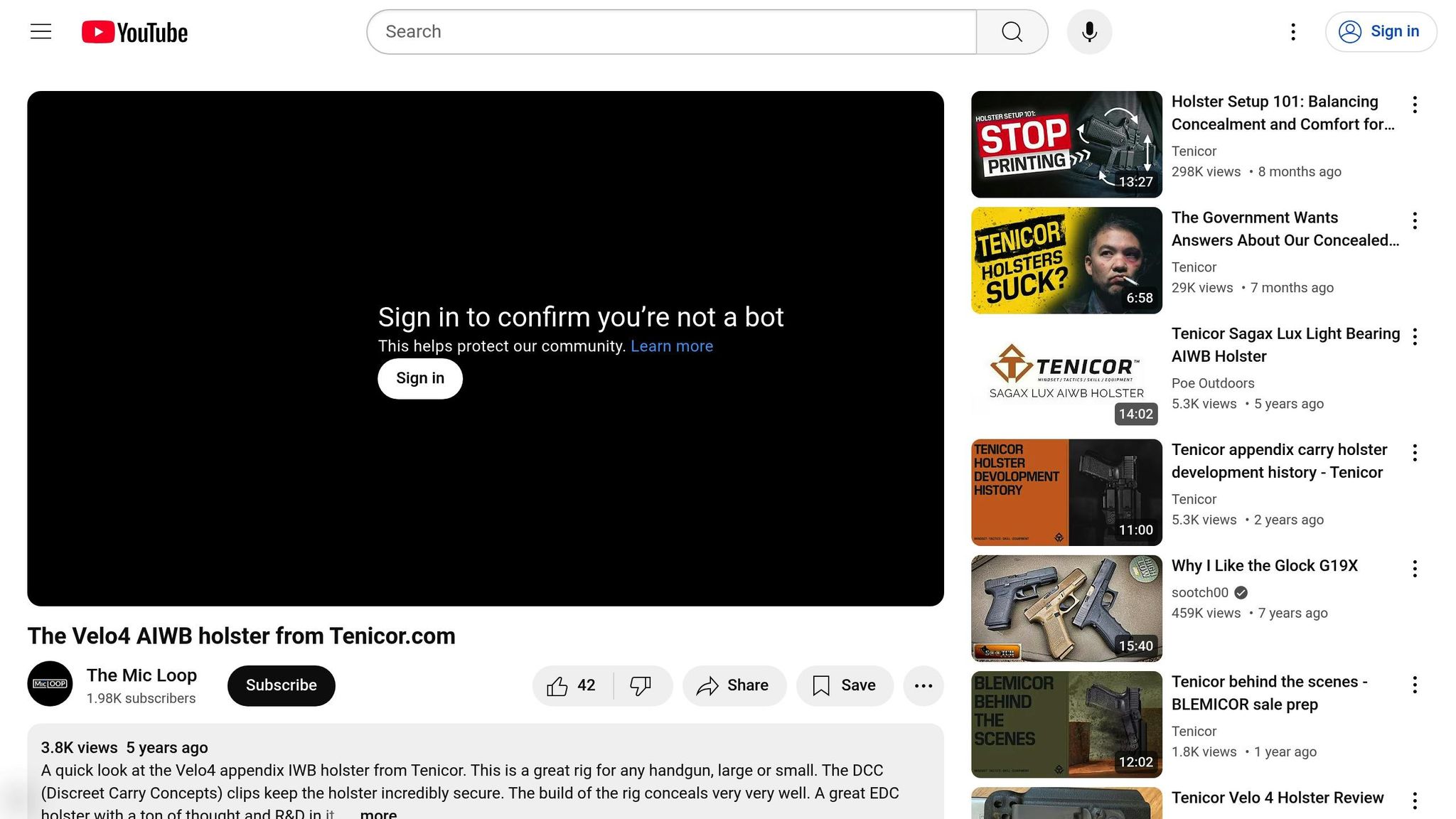This screenshot has height=819, width=1456.
Task: Open The Mic Loop channel name
Action: 141,675
